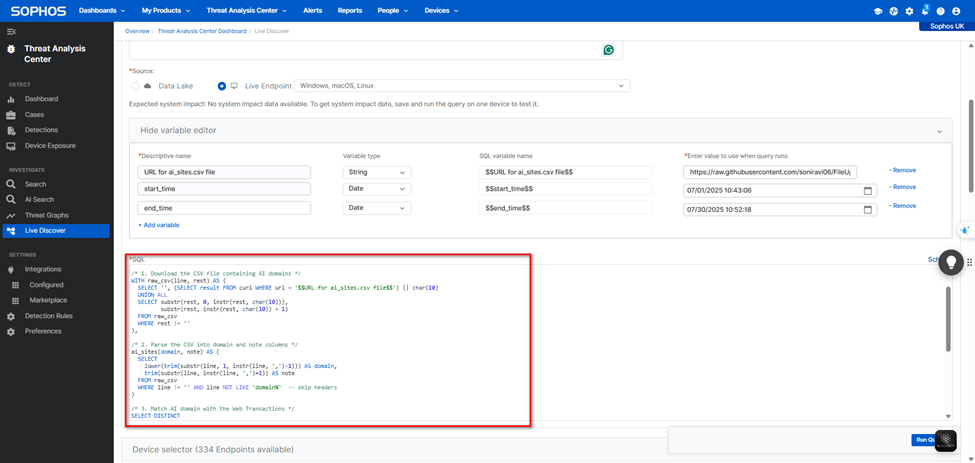Open Threat Graphs in sidebar
Viewport: 975px width, 463px height.
(x=46, y=215)
